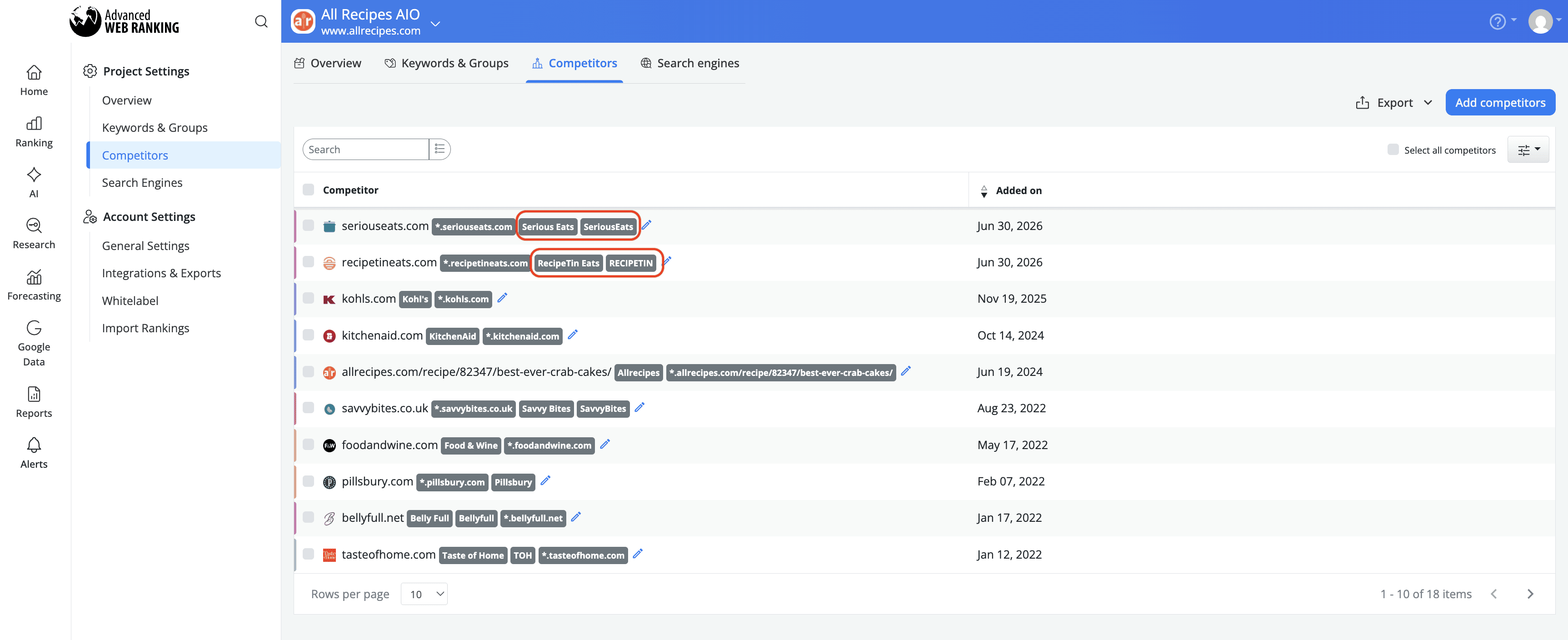Click the Project Settings gear icon
Viewport: 1568px width, 640px height.
click(90, 71)
